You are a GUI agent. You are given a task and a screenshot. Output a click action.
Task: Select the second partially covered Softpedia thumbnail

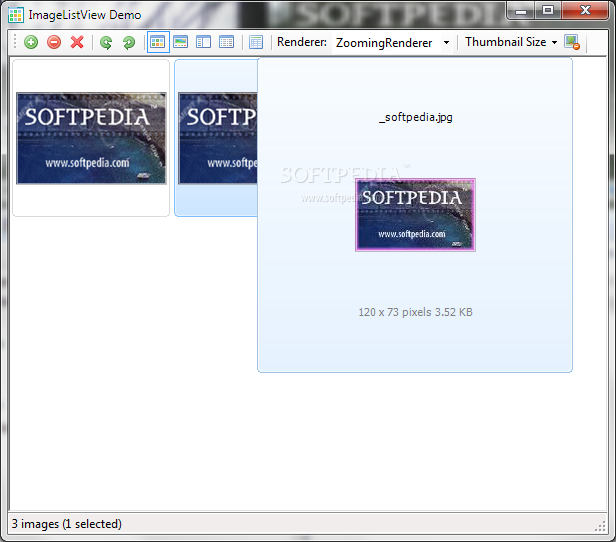click(x=218, y=138)
